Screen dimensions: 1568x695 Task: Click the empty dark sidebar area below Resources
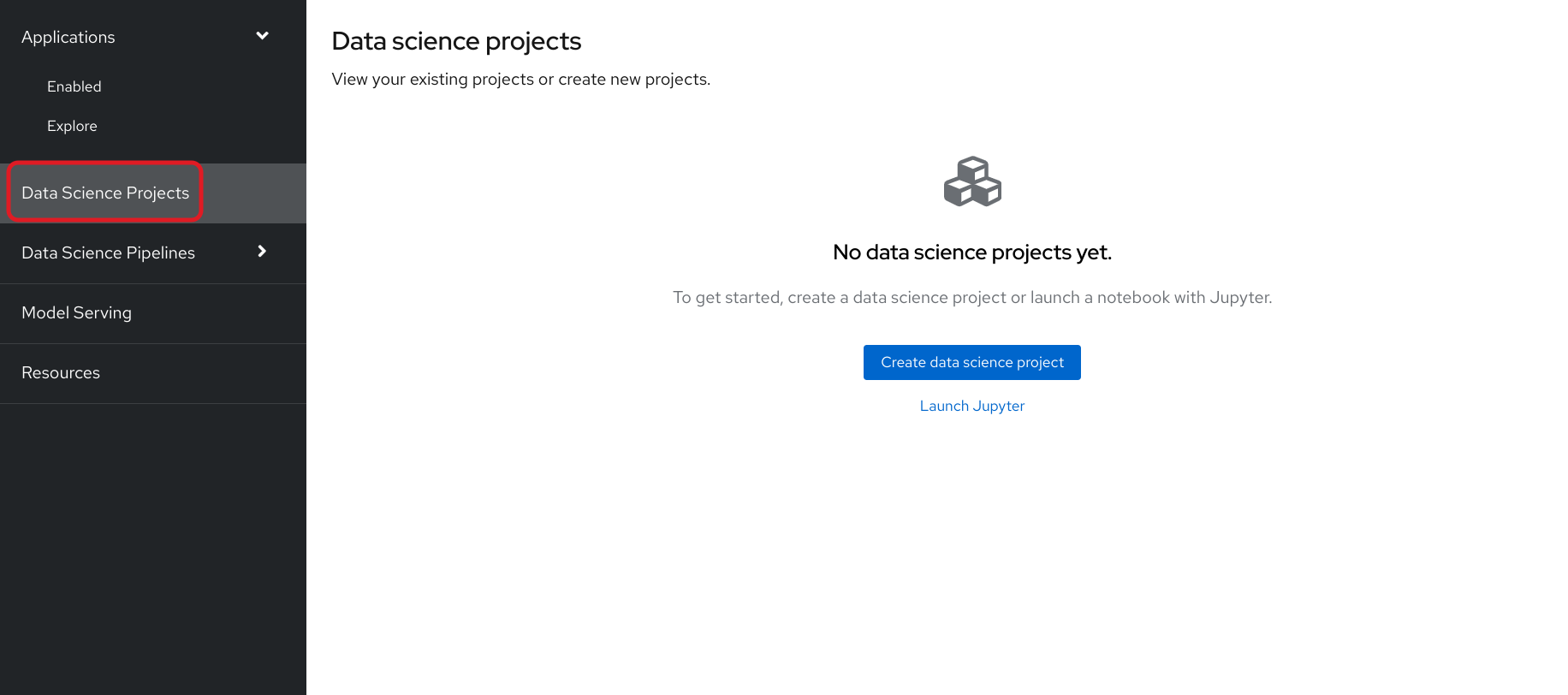(x=152, y=548)
